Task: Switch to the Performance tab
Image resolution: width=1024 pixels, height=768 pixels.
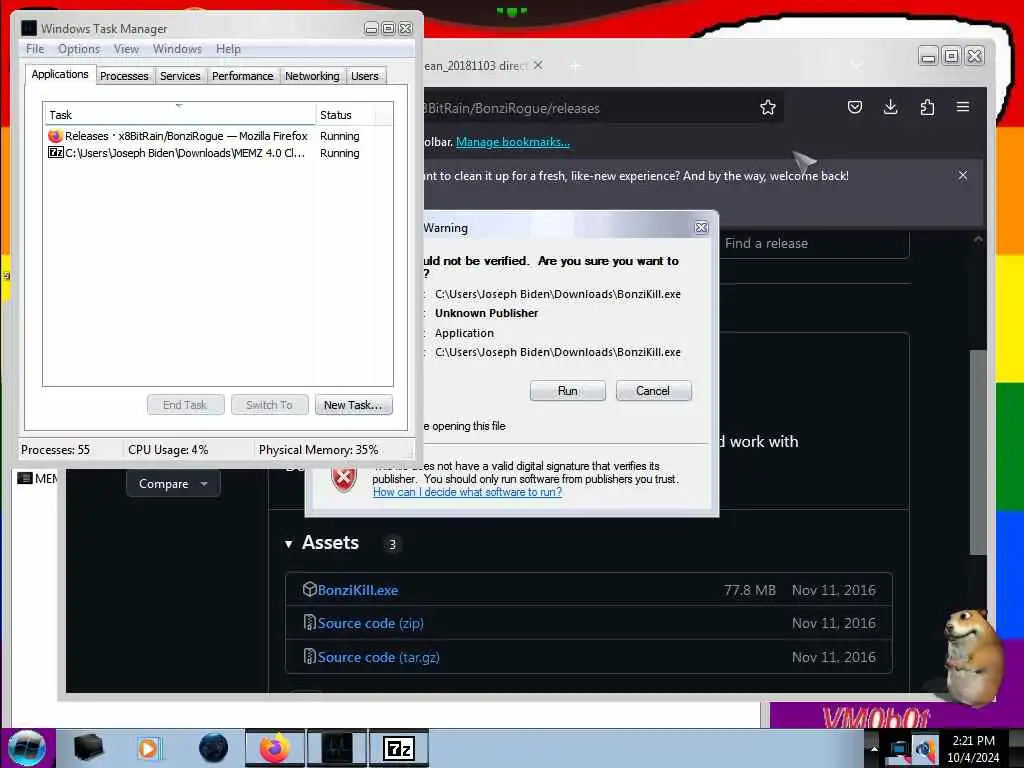Action: point(242,76)
